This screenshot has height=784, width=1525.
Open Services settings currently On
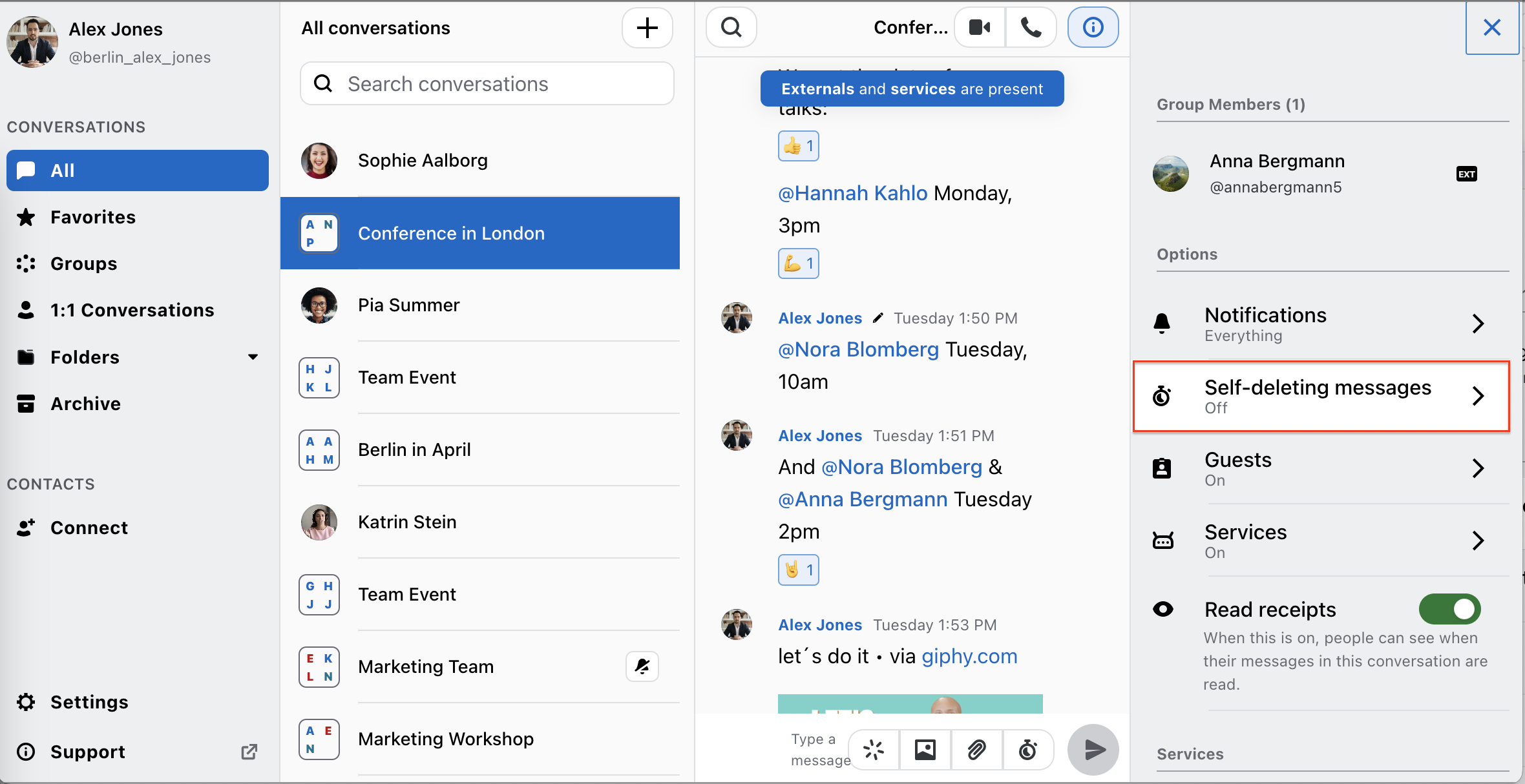click(x=1321, y=541)
